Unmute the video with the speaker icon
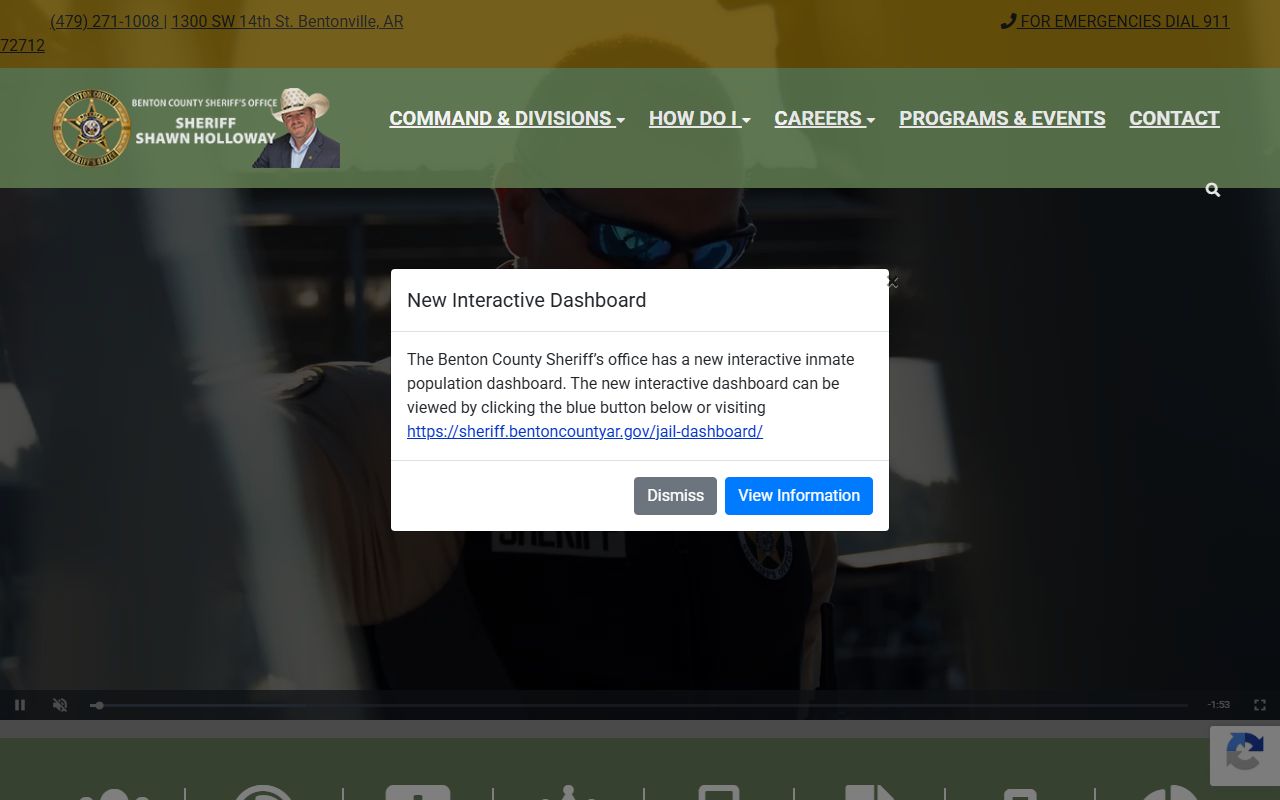The image size is (1280, 800). (60, 705)
